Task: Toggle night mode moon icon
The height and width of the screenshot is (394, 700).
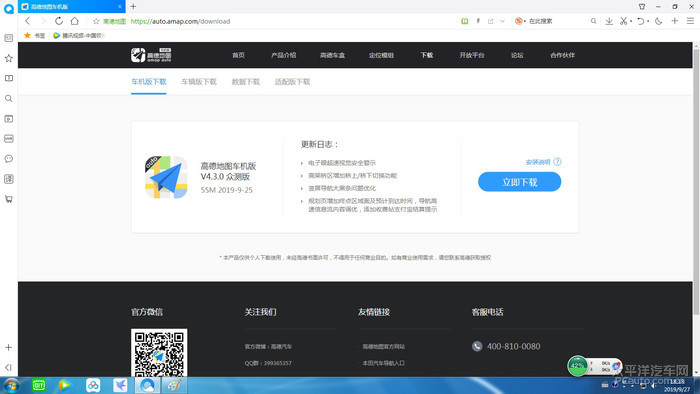Action: click(658, 21)
